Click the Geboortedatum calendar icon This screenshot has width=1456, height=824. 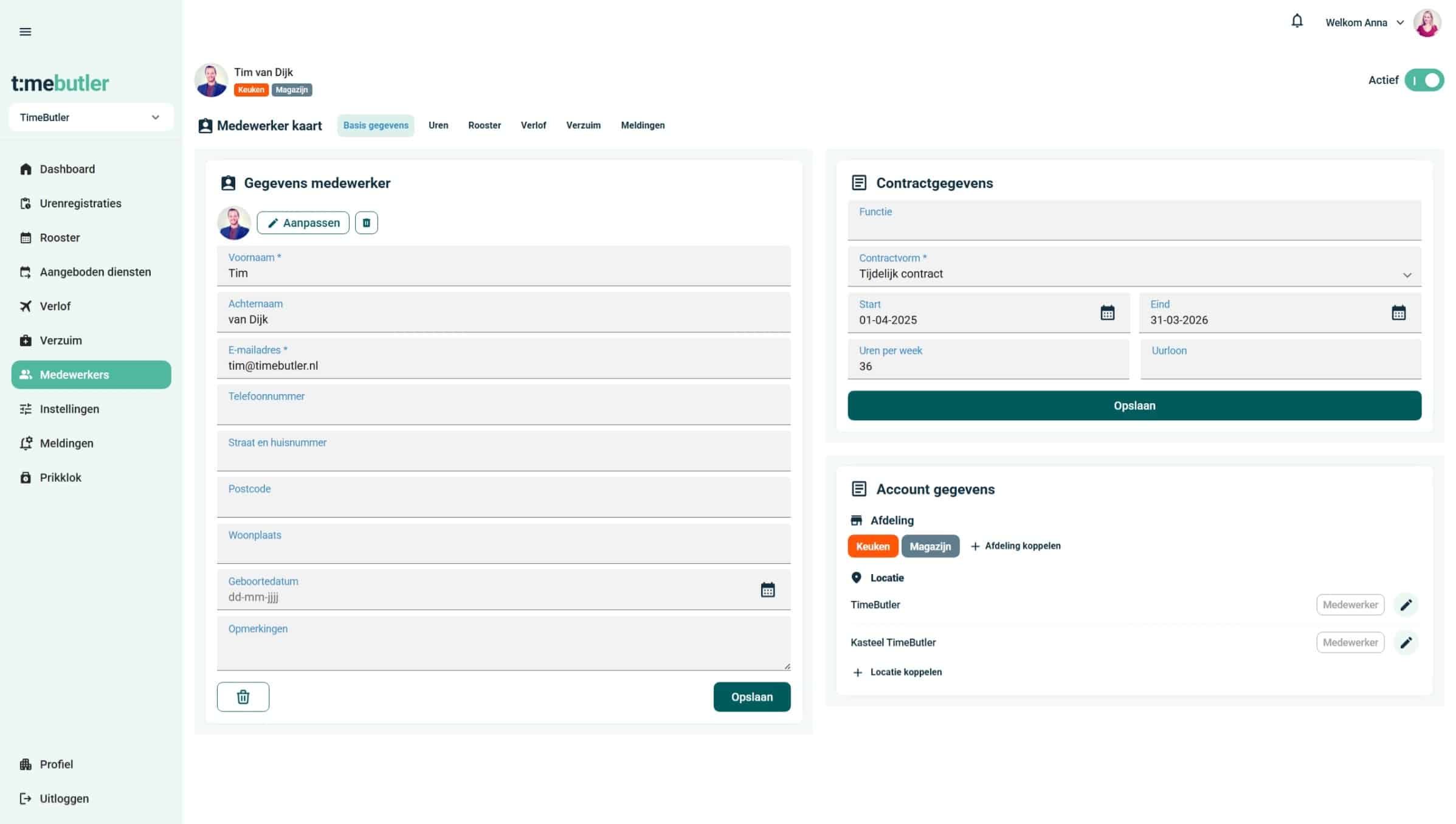[767, 589]
